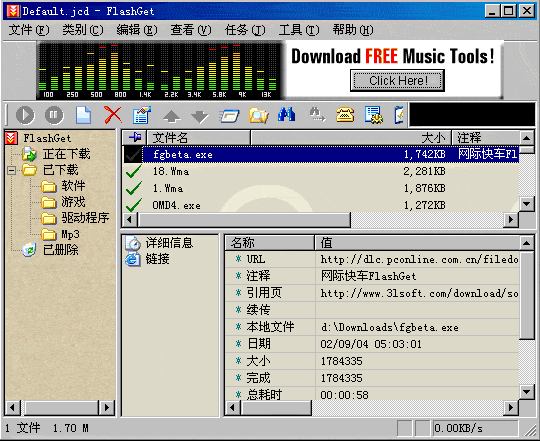Select the 1.Wma file row
This screenshot has height=441, width=540.
321,188
